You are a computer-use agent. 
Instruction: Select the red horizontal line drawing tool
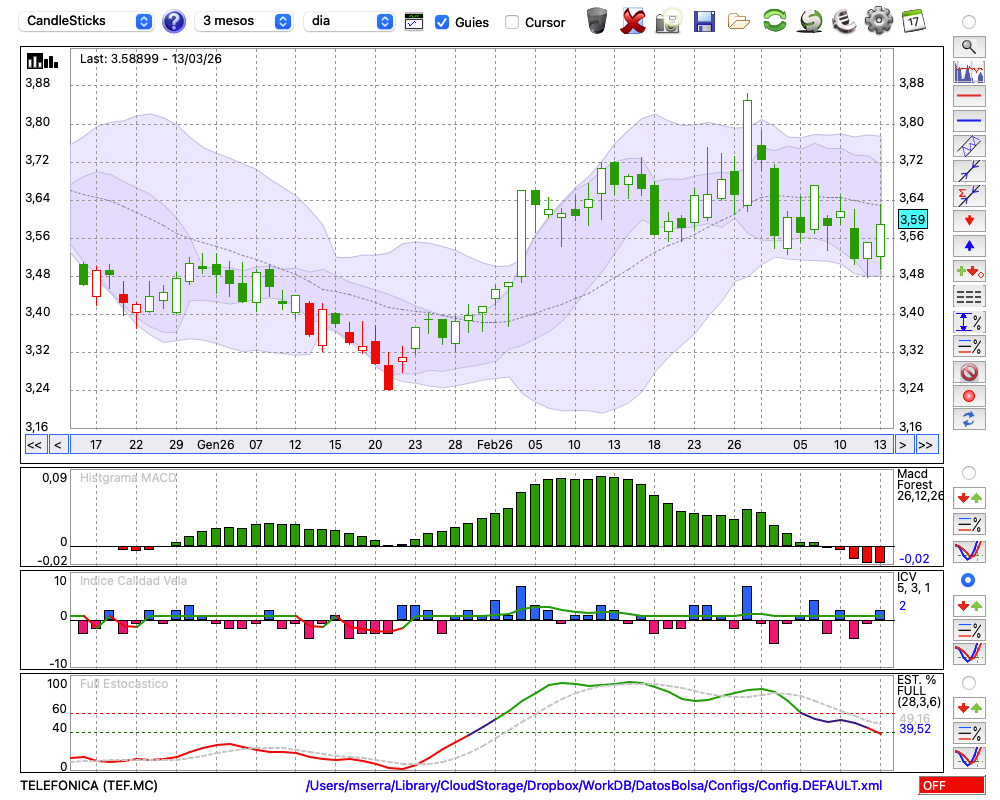(968, 97)
